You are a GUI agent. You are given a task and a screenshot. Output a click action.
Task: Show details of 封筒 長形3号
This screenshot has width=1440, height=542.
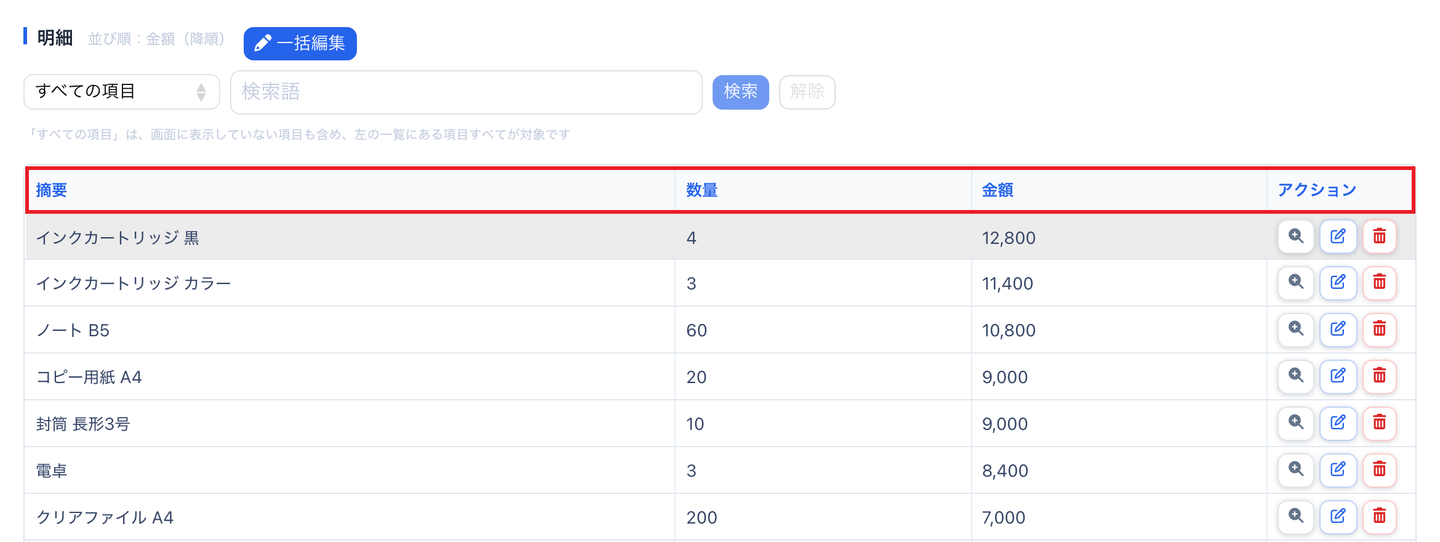pos(1296,423)
